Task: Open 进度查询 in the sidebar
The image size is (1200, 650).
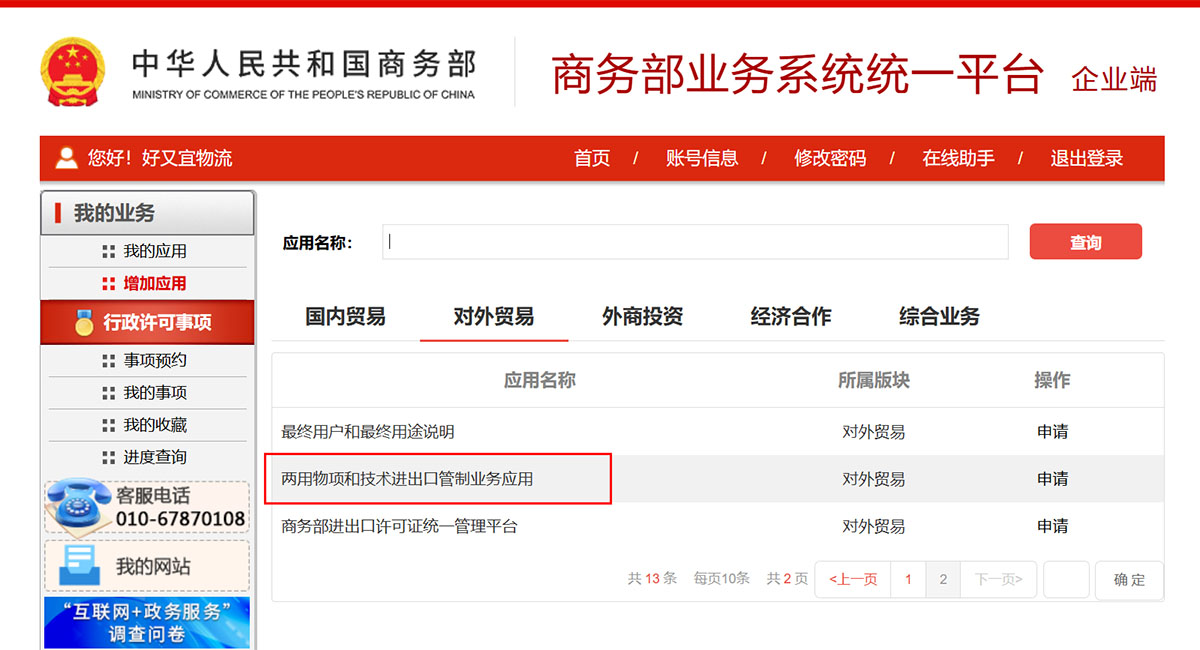Action: pyautogui.click(x=155, y=457)
